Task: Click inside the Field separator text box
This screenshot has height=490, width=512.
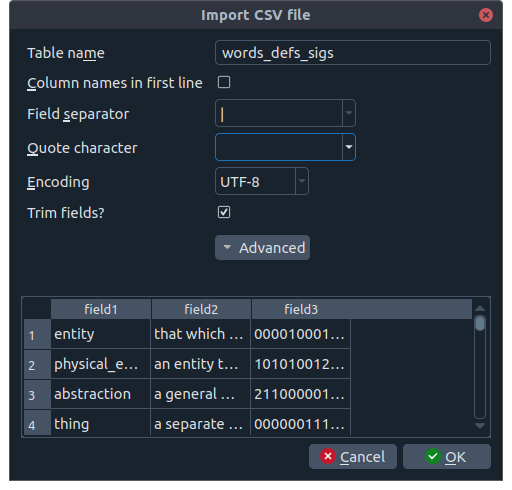Action: (x=279, y=113)
